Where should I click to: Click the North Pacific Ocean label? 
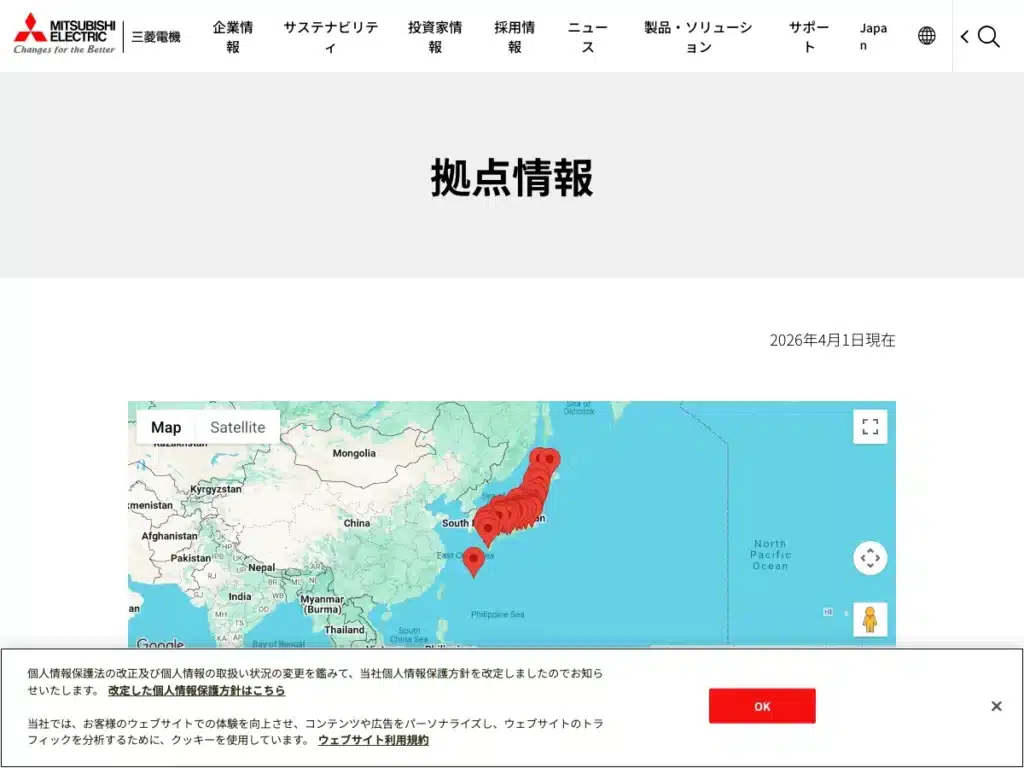771,554
